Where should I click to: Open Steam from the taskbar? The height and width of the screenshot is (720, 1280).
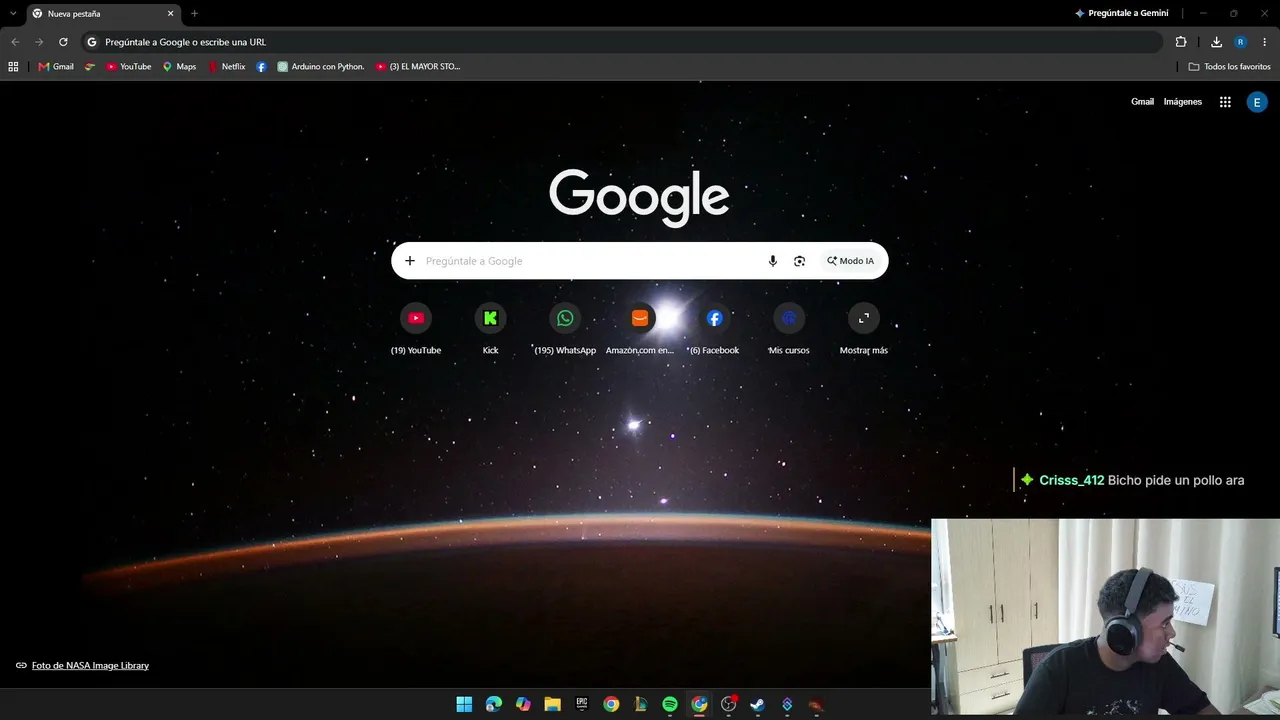[758, 704]
